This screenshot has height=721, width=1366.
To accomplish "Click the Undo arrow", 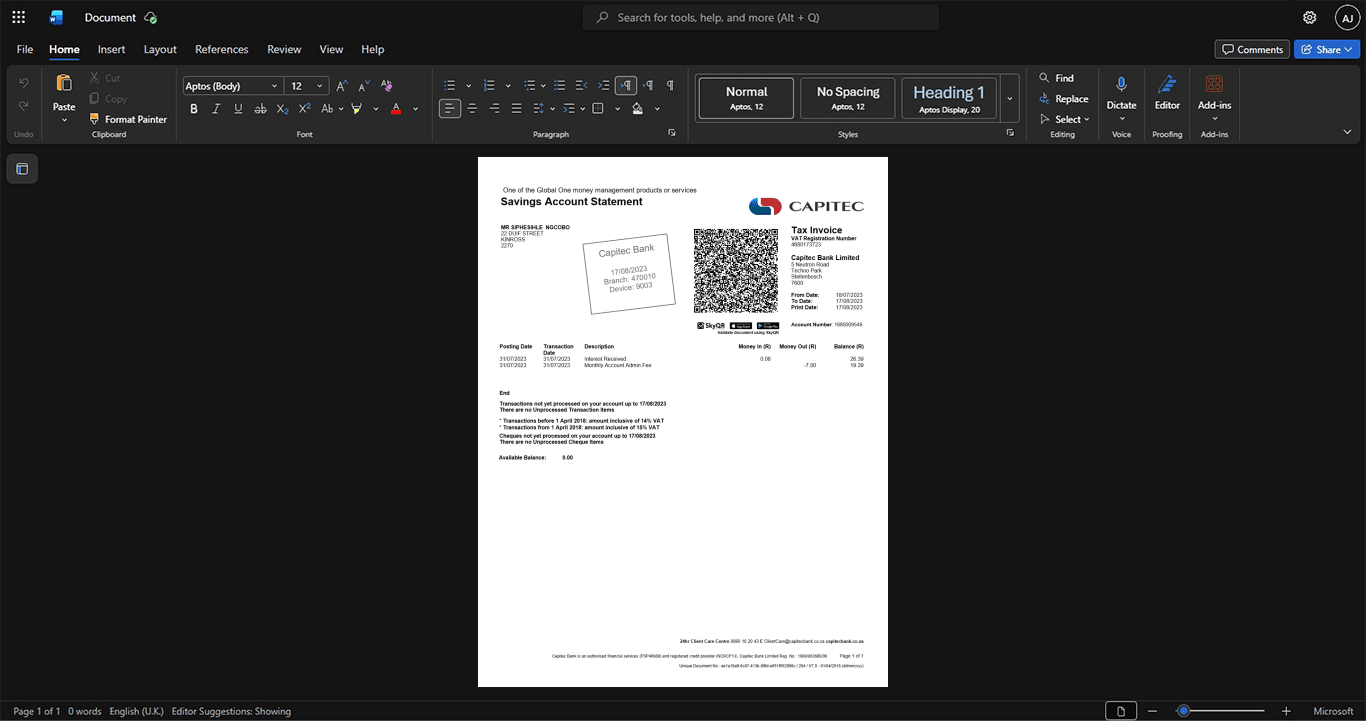I will (x=24, y=82).
